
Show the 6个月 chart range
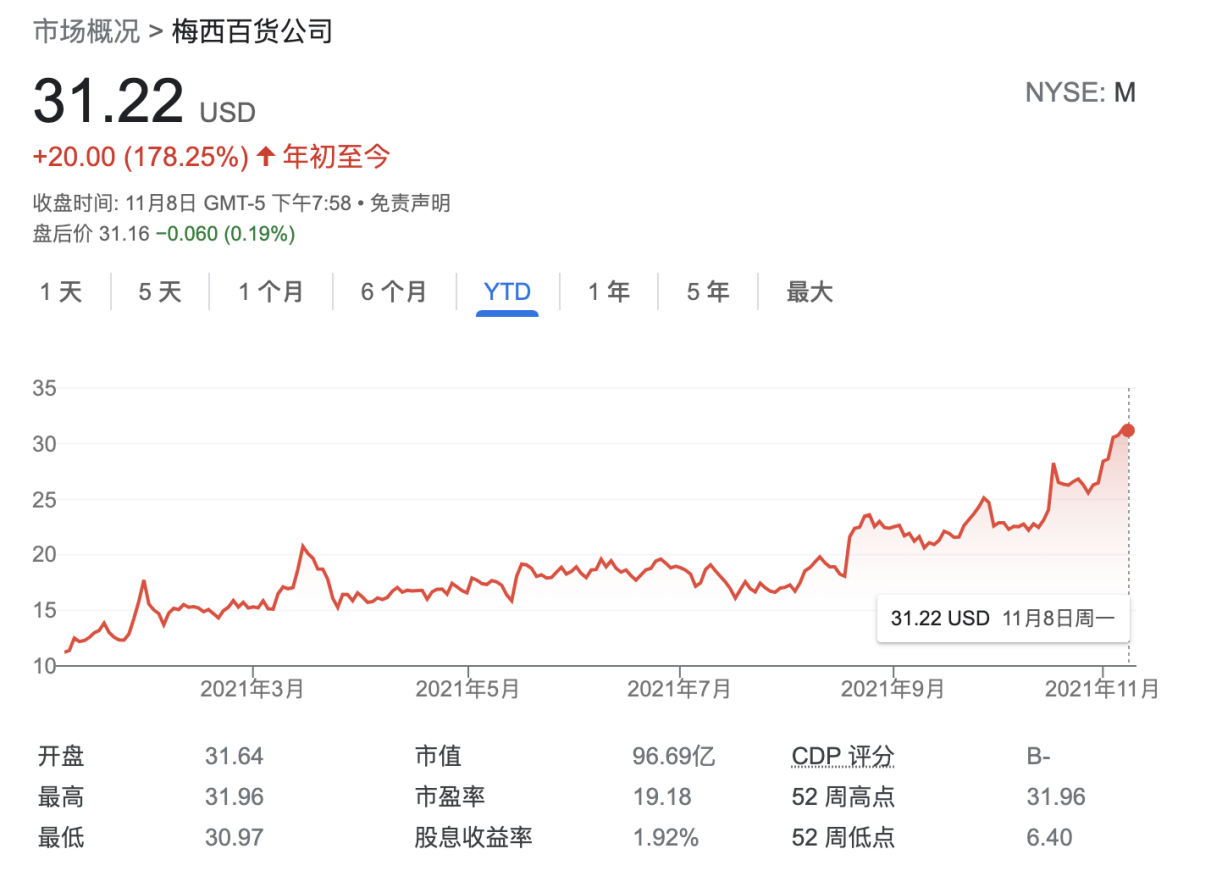coord(393,292)
